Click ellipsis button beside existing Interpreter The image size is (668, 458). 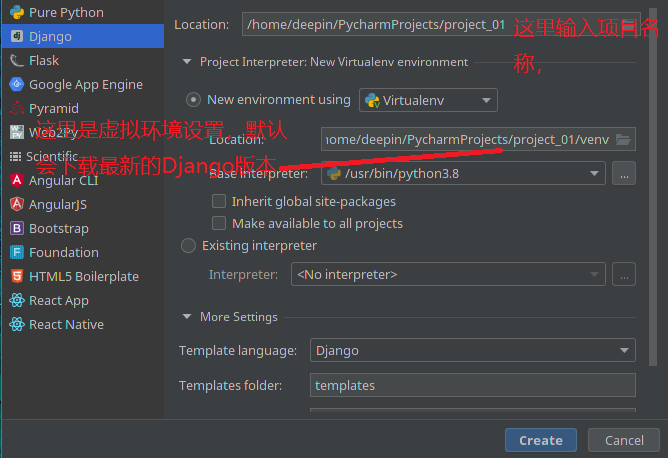(x=624, y=274)
